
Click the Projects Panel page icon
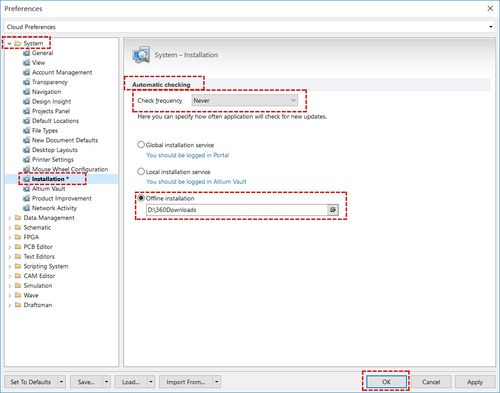(27, 111)
